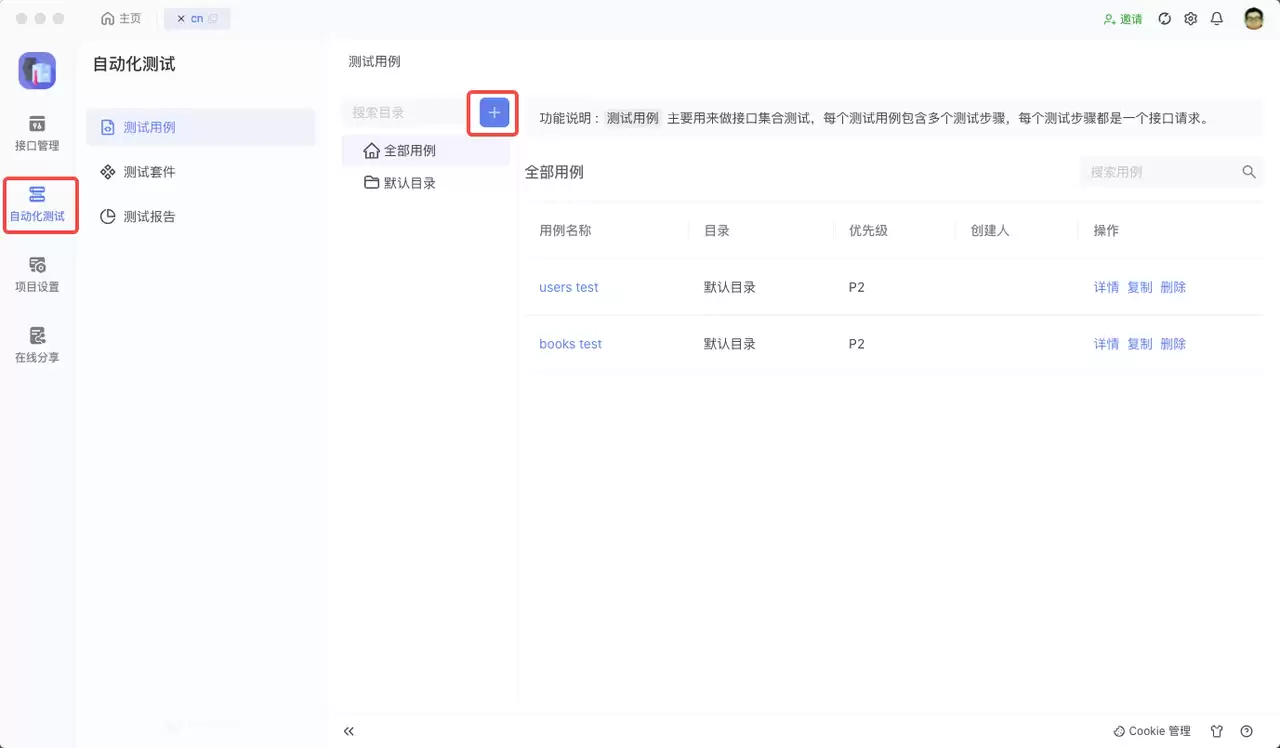Click the 创建人 column header
The height and width of the screenshot is (748, 1280).
990,230
